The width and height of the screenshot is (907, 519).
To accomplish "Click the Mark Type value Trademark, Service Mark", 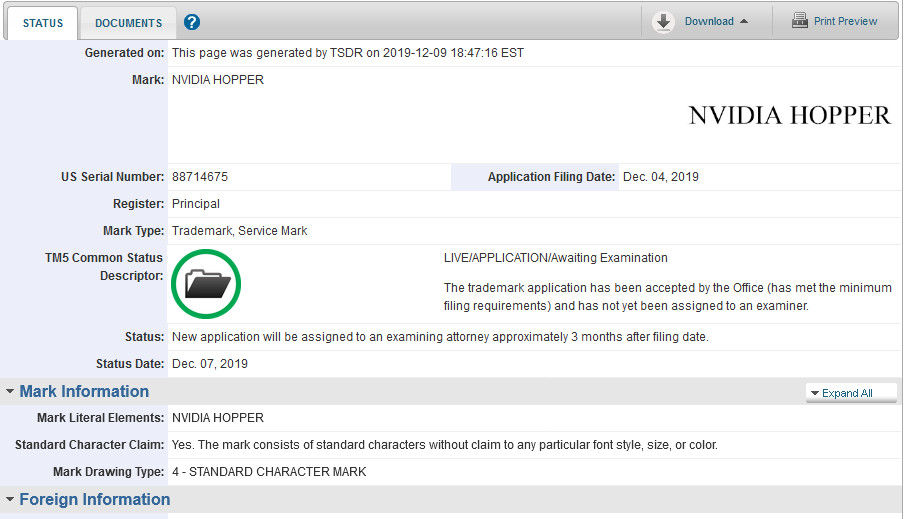I will (239, 231).
